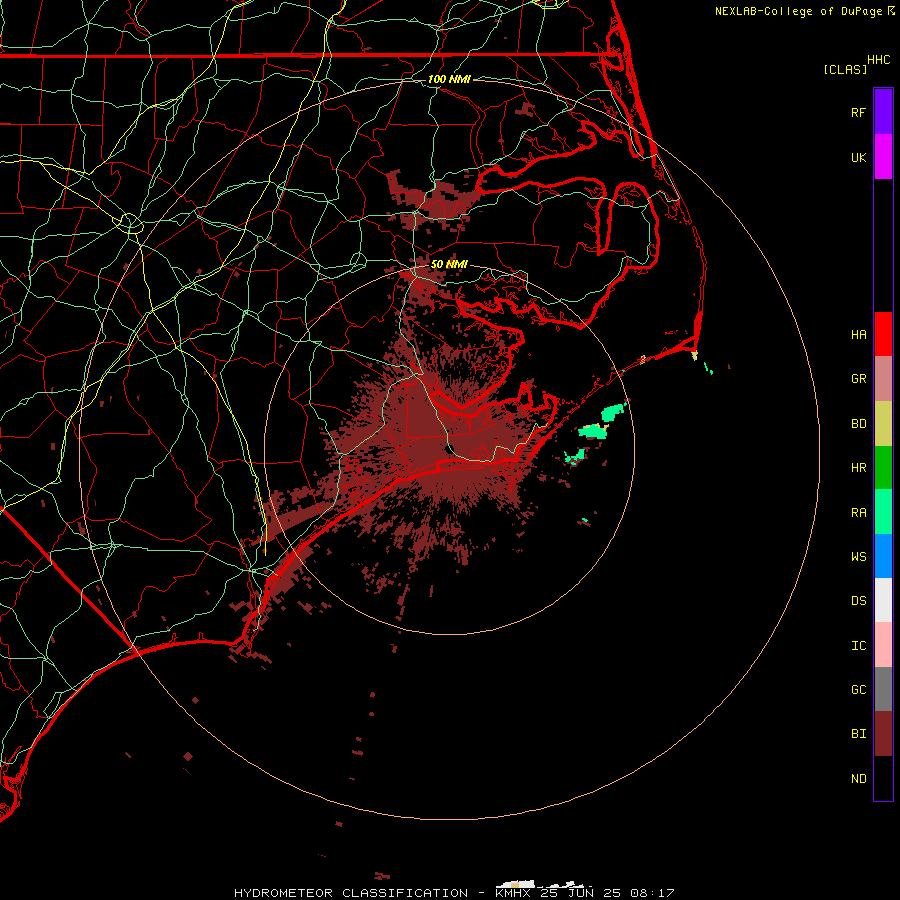The height and width of the screenshot is (900, 900).
Task: Select the WS legend label
Action: click(858, 556)
